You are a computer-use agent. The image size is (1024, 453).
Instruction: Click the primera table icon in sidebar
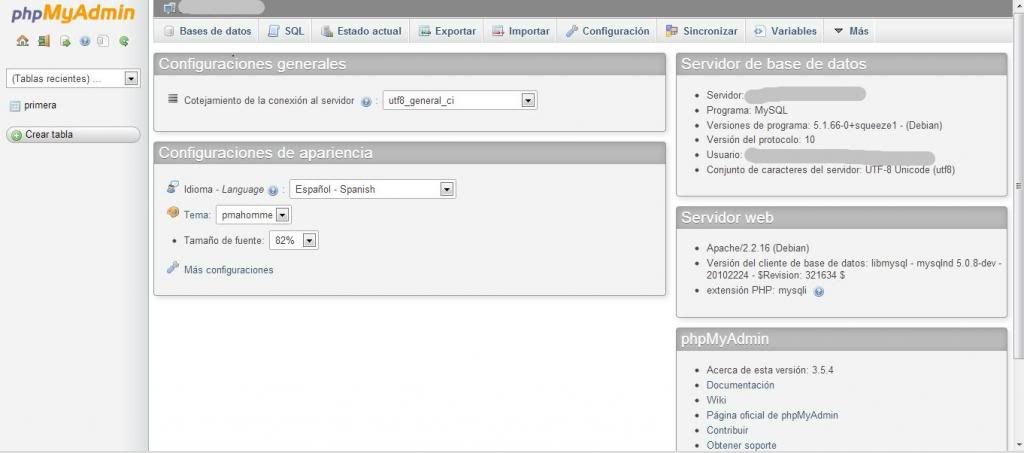click(15, 106)
